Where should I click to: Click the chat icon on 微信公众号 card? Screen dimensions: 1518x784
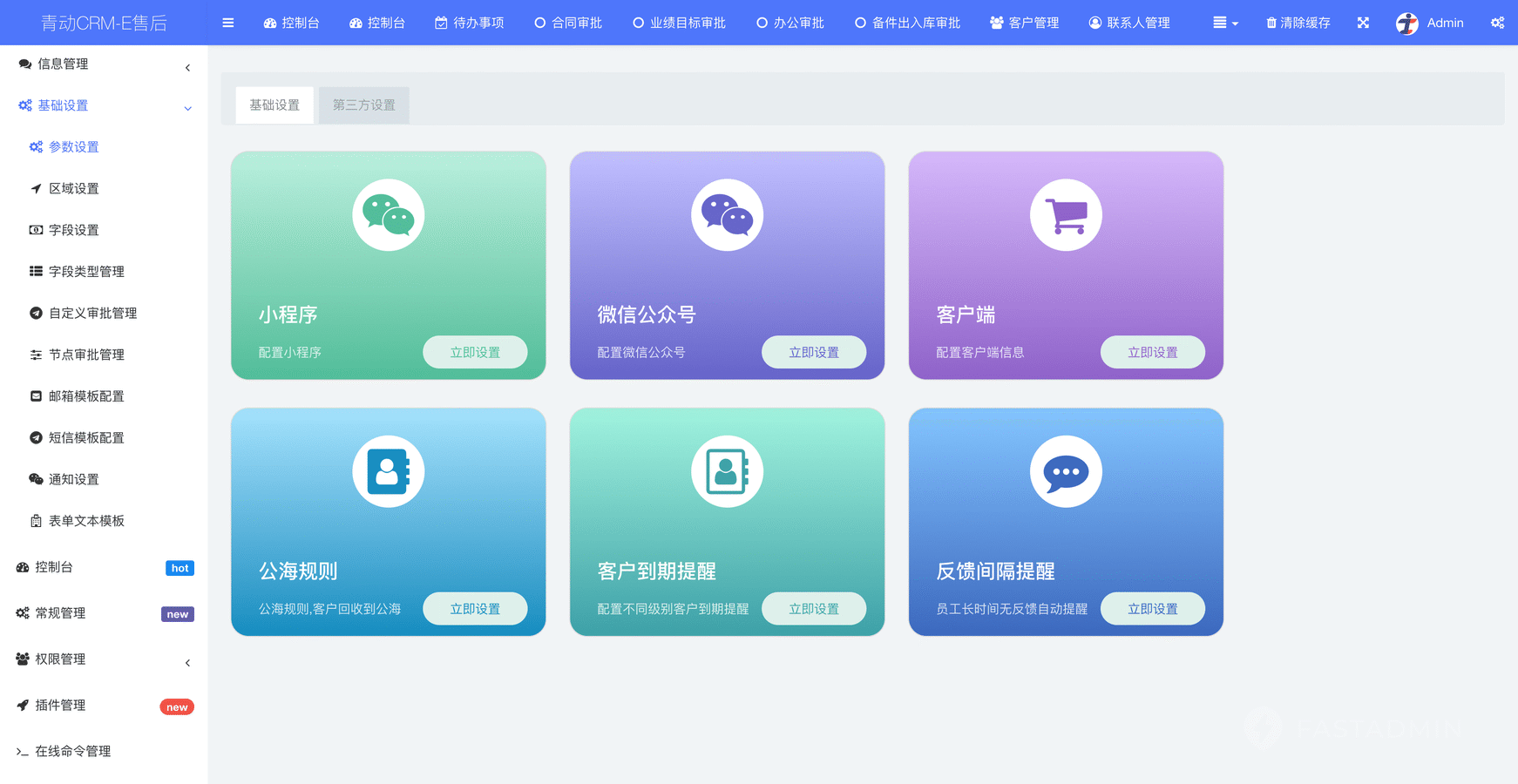tap(727, 215)
